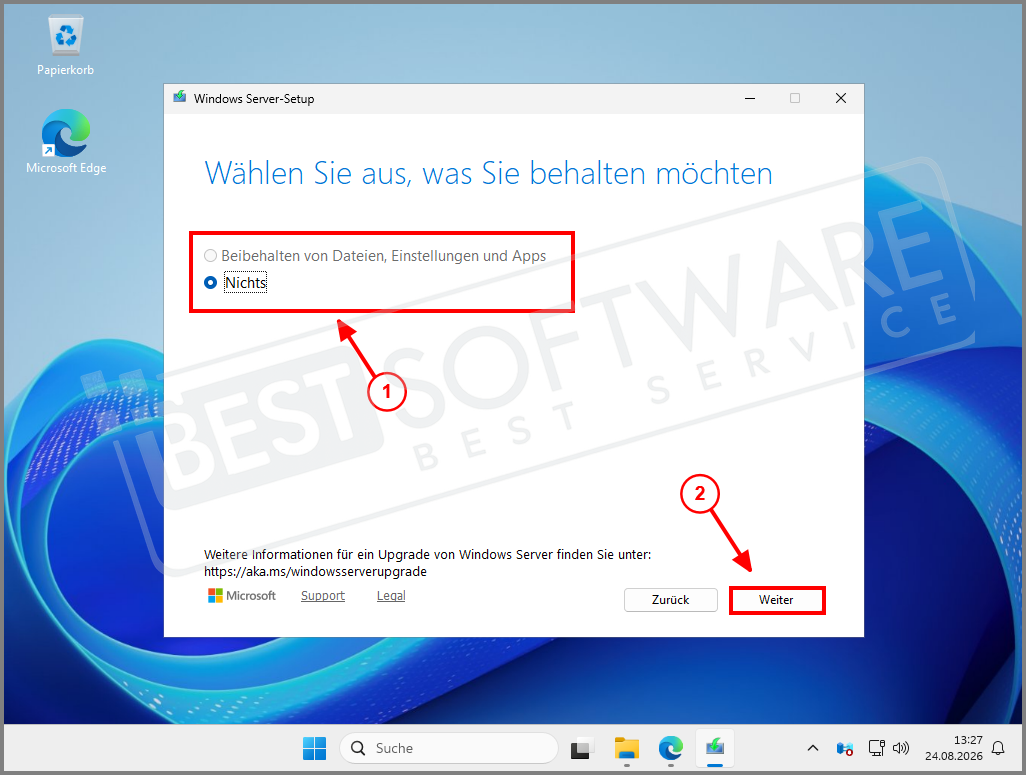Click the Weiter button
This screenshot has width=1027, height=776.
point(777,600)
